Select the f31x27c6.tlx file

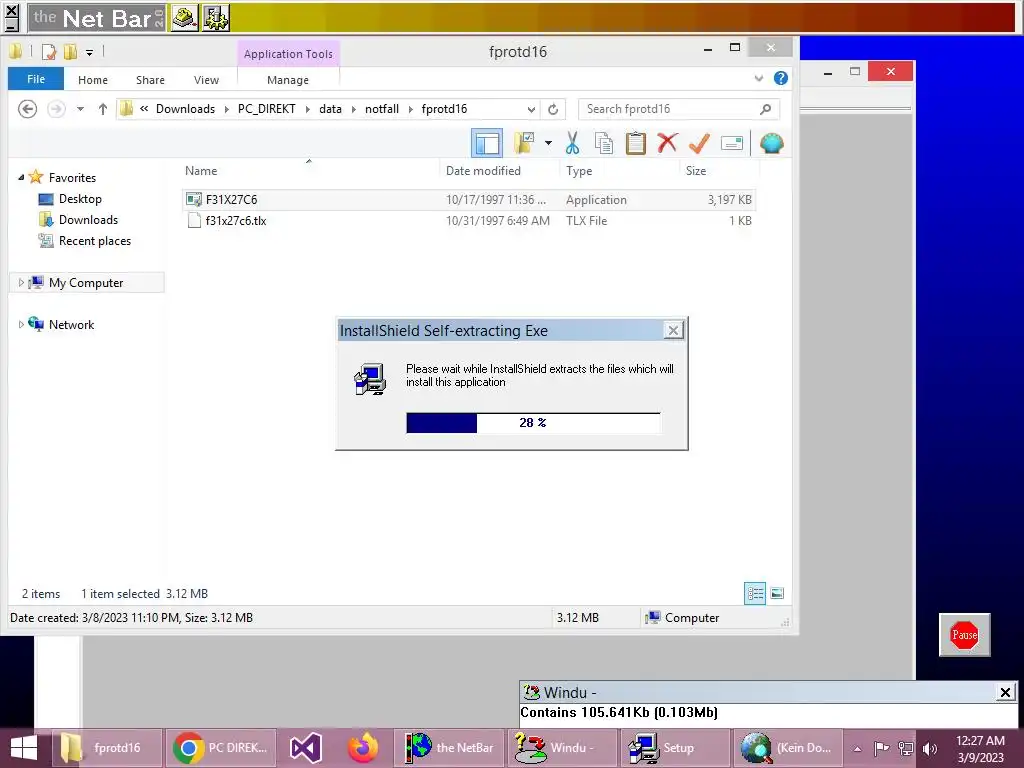coord(469,221)
